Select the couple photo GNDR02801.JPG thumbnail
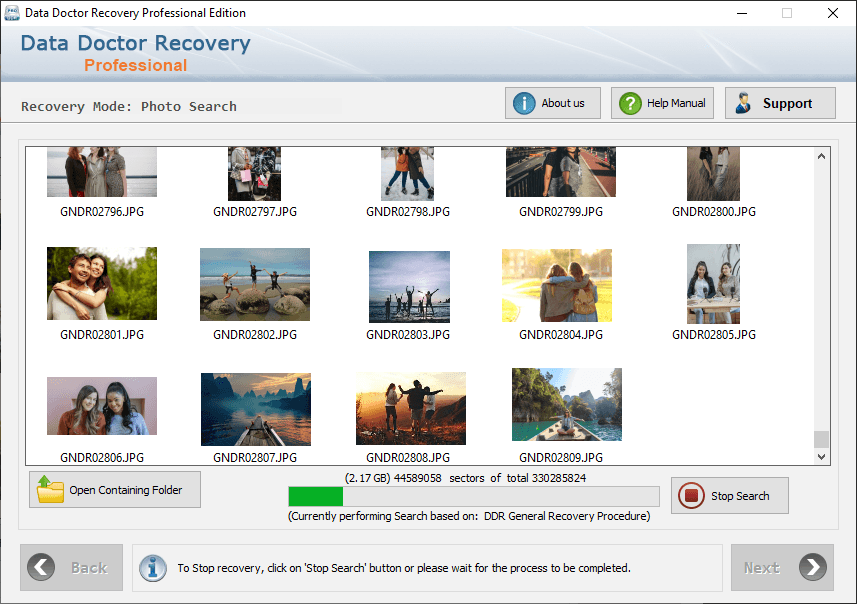857x604 pixels. [x=102, y=283]
